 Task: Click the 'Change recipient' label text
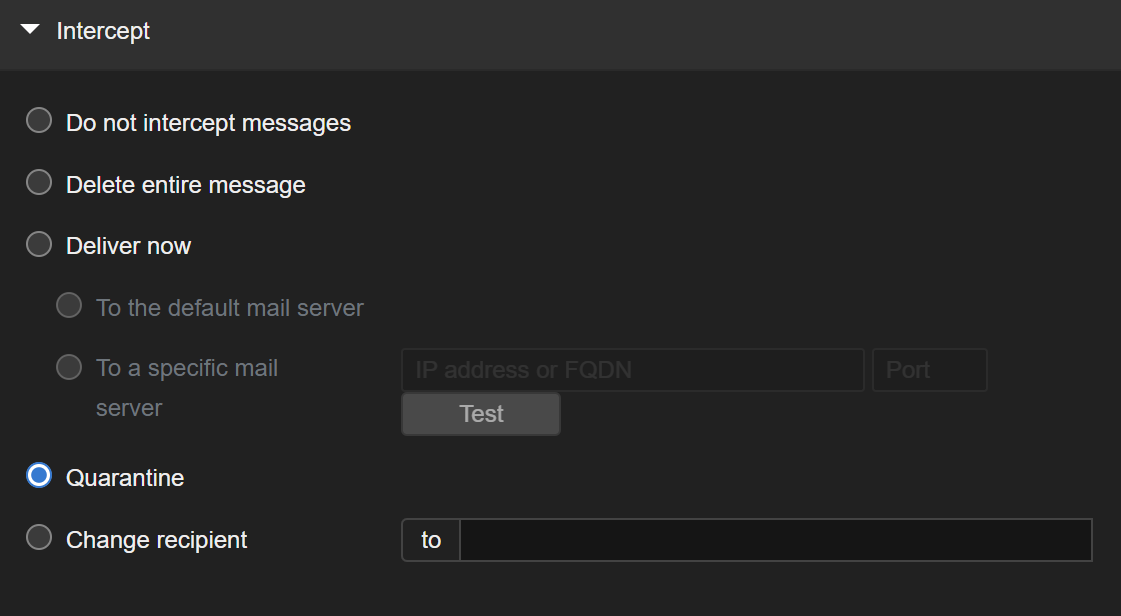click(x=156, y=540)
